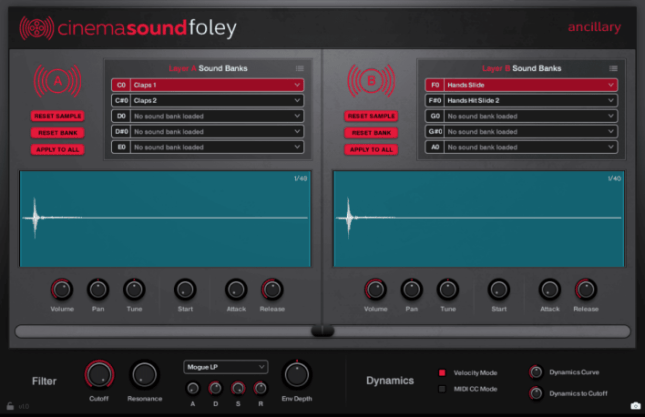Screen dimensions: 645x417
Task: Open the D#0 sound bank dropdown
Action: click(217, 132)
